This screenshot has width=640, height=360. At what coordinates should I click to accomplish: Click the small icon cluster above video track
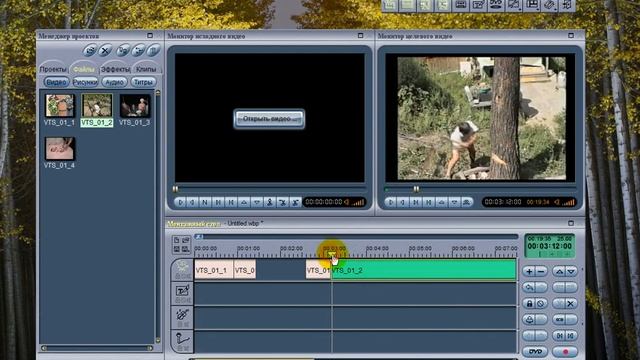(x=181, y=244)
